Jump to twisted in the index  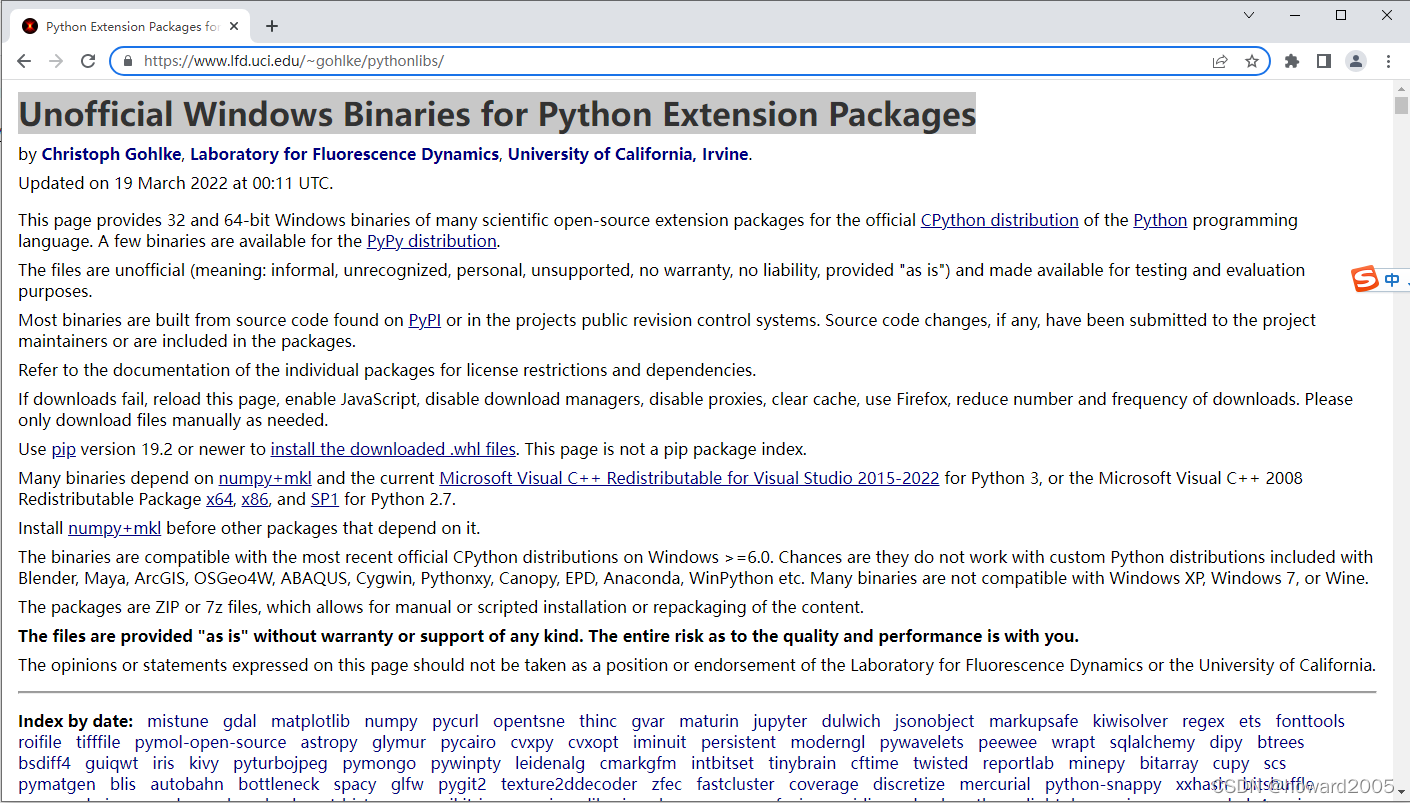coord(940,763)
